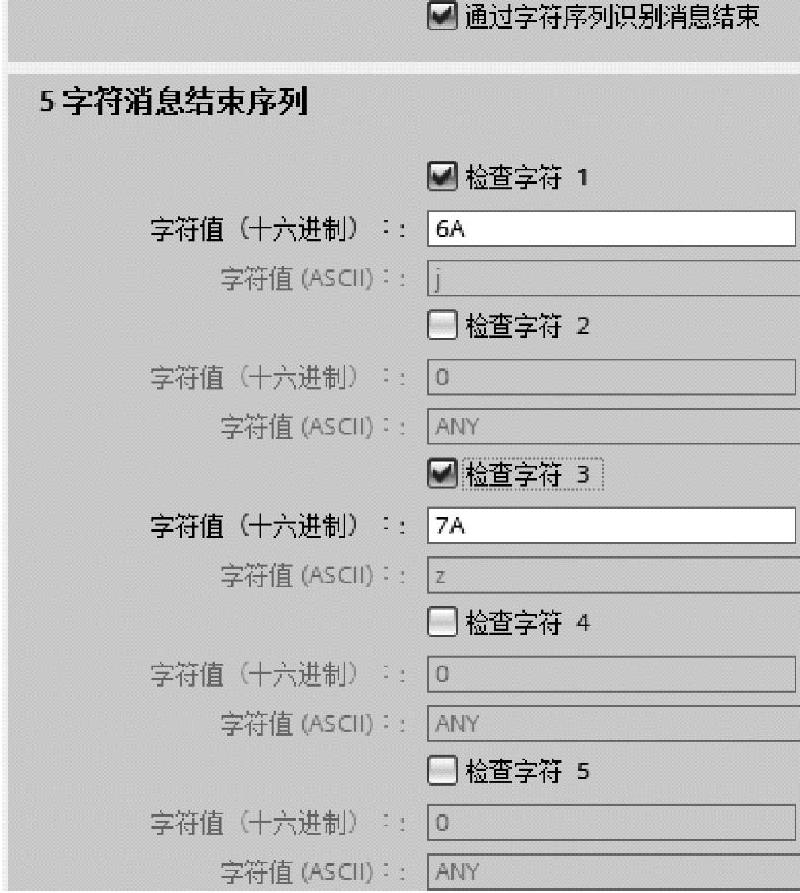Click ASCII field under 检查字符 5
This screenshot has height=893, width=800.
click(x=612, y=871)
